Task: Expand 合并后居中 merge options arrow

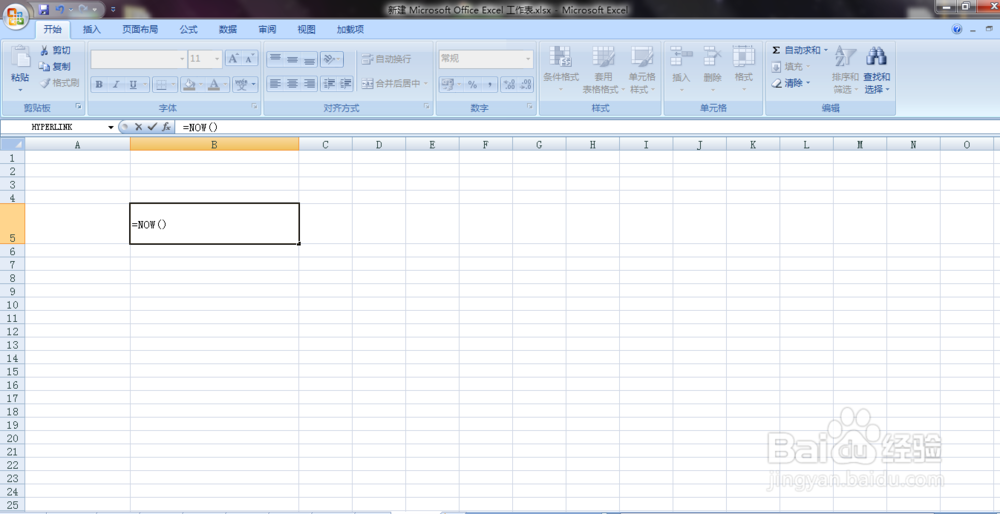Action: click(425, 84)
